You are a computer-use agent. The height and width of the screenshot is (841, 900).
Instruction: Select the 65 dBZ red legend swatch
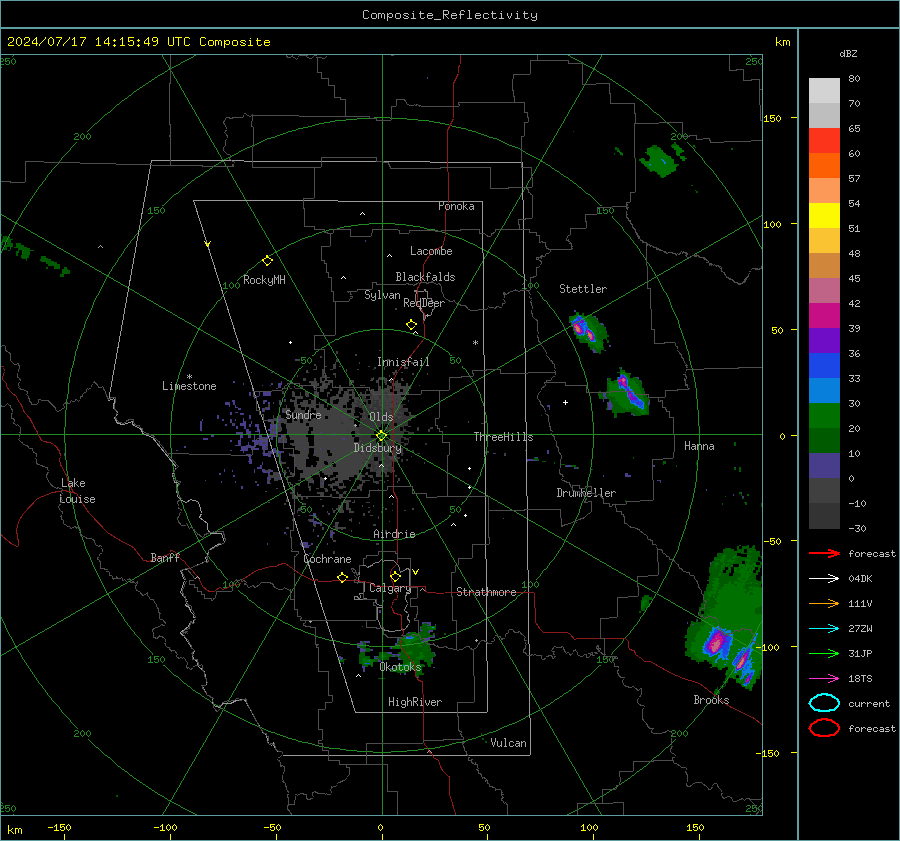pyautogui.click(x=824, y=140)
